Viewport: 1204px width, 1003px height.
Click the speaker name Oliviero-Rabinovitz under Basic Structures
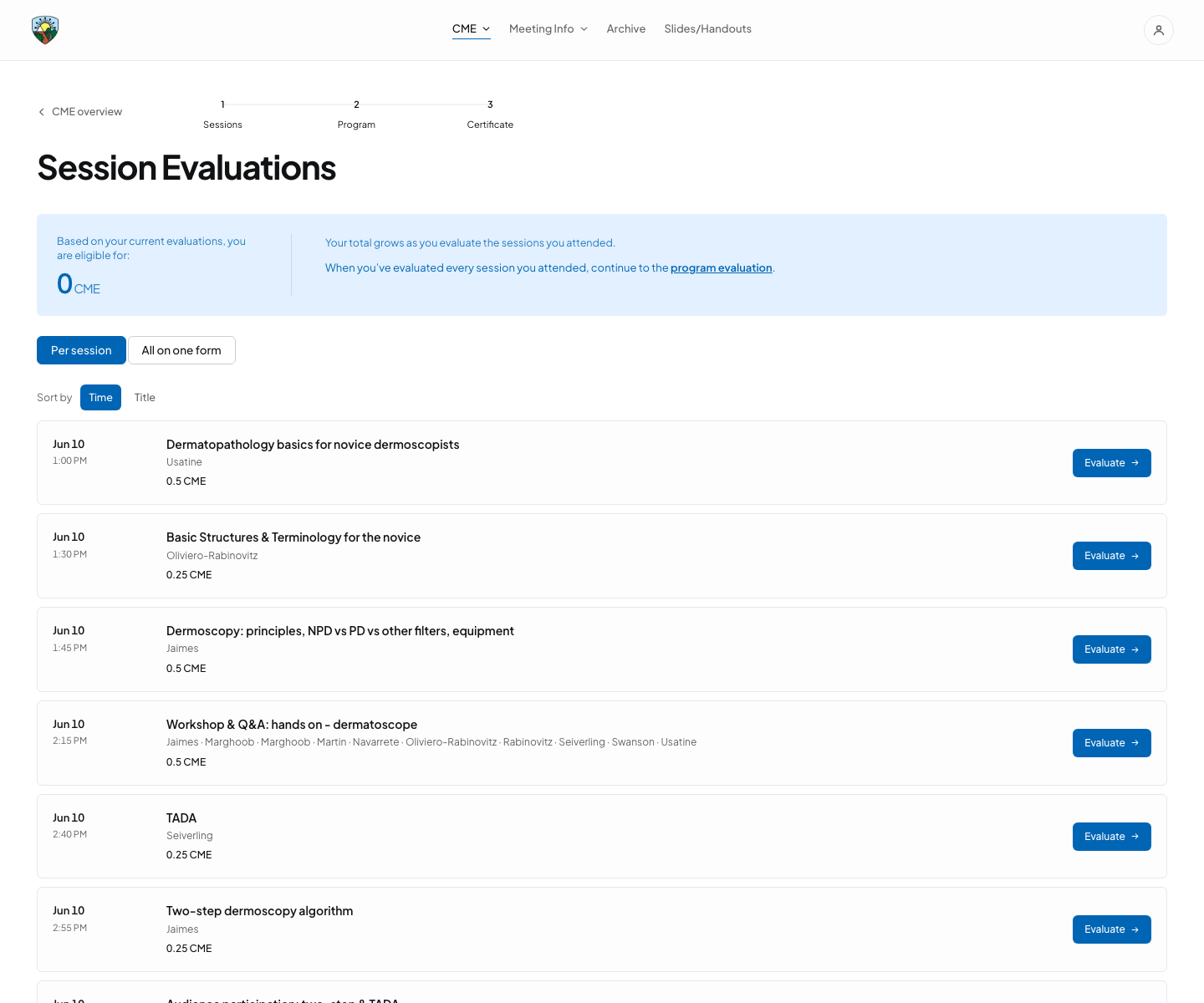(212, 556)
